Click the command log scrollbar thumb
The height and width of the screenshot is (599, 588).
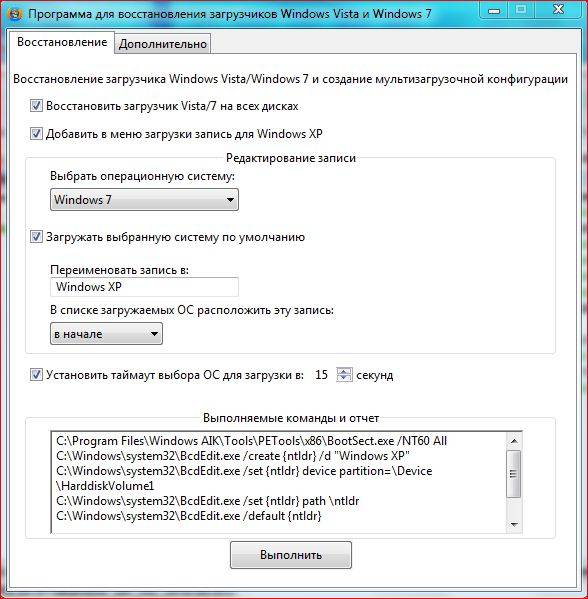point(514,474)
